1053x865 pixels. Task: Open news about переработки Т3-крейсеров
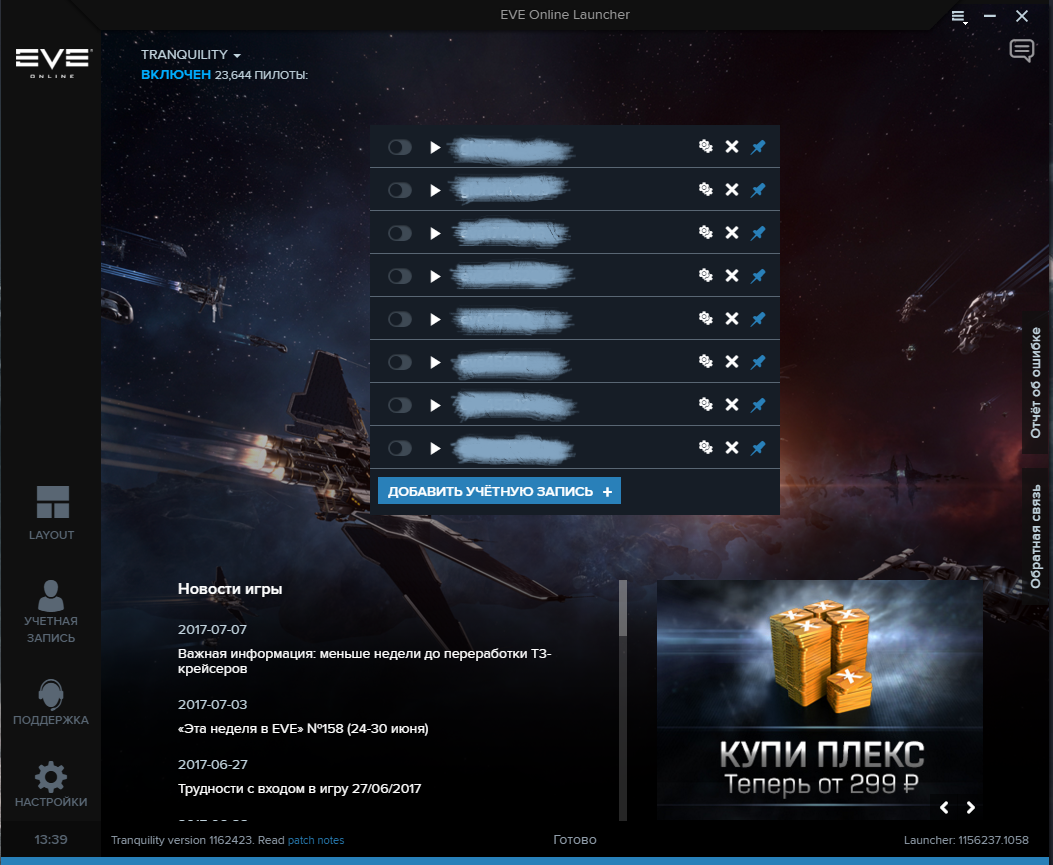coord(365,661)
